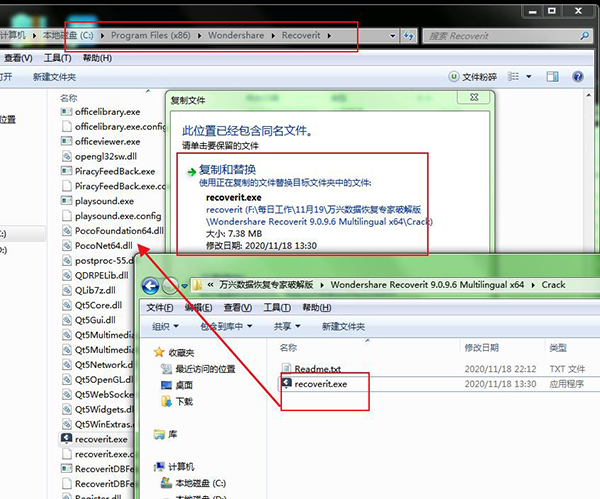The width and height of the screenshot is (600, 499).
Task: Select the officelibrary.exe file icon
Action: (67, 112)
